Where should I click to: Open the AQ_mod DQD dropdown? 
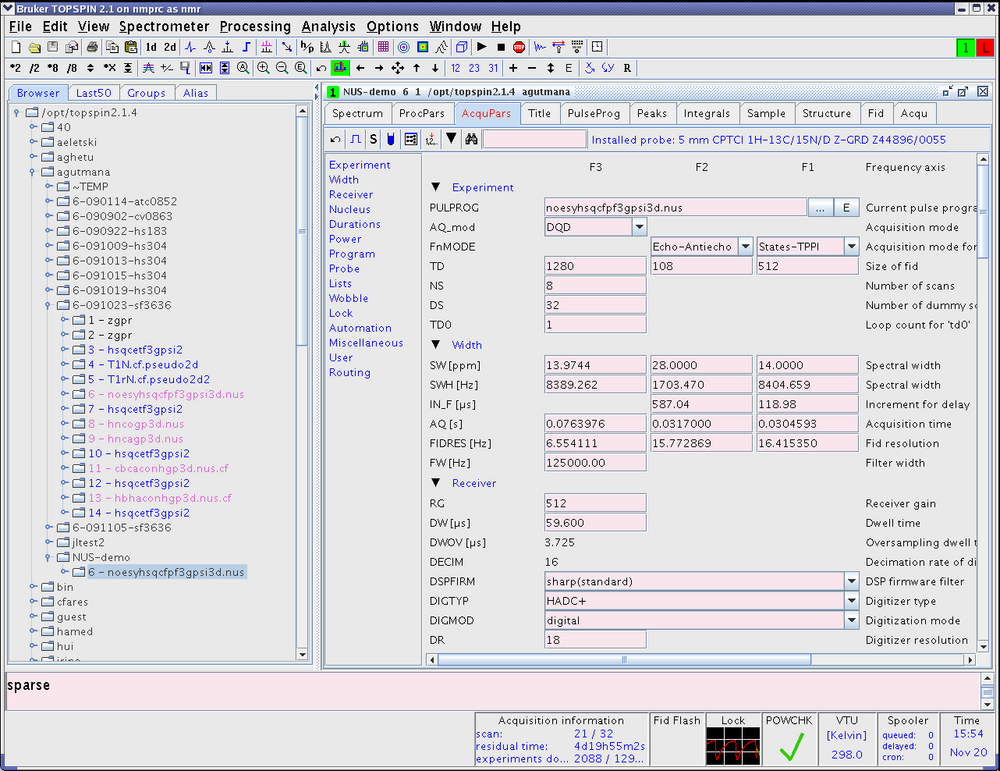click(639, 227)
